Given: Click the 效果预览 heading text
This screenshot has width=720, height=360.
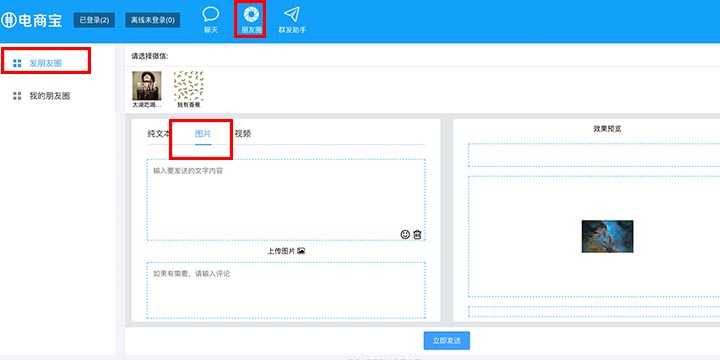Looking at the screenshot, I should [x=607, y=129].
